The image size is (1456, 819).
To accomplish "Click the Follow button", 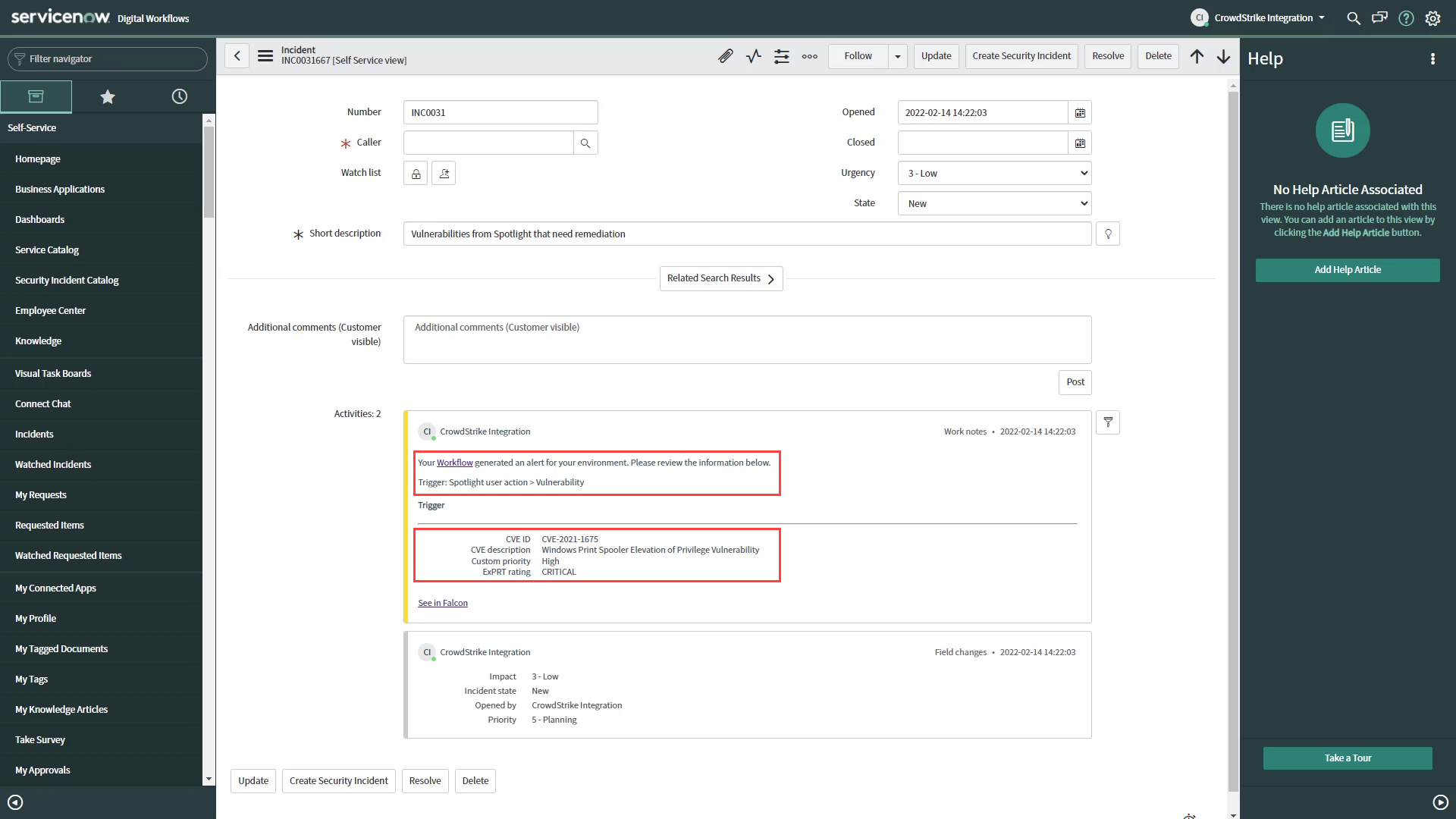I will pos(858,56).
